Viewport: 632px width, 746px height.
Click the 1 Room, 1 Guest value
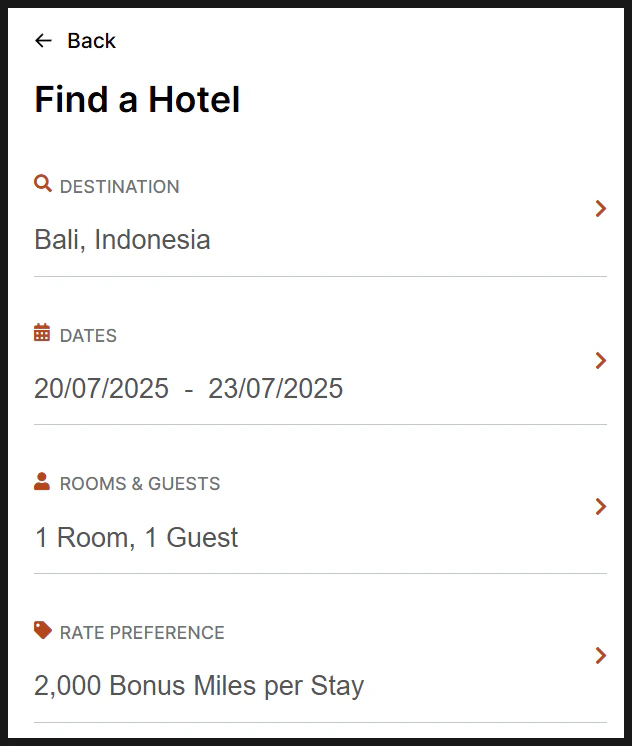[136, 538]
